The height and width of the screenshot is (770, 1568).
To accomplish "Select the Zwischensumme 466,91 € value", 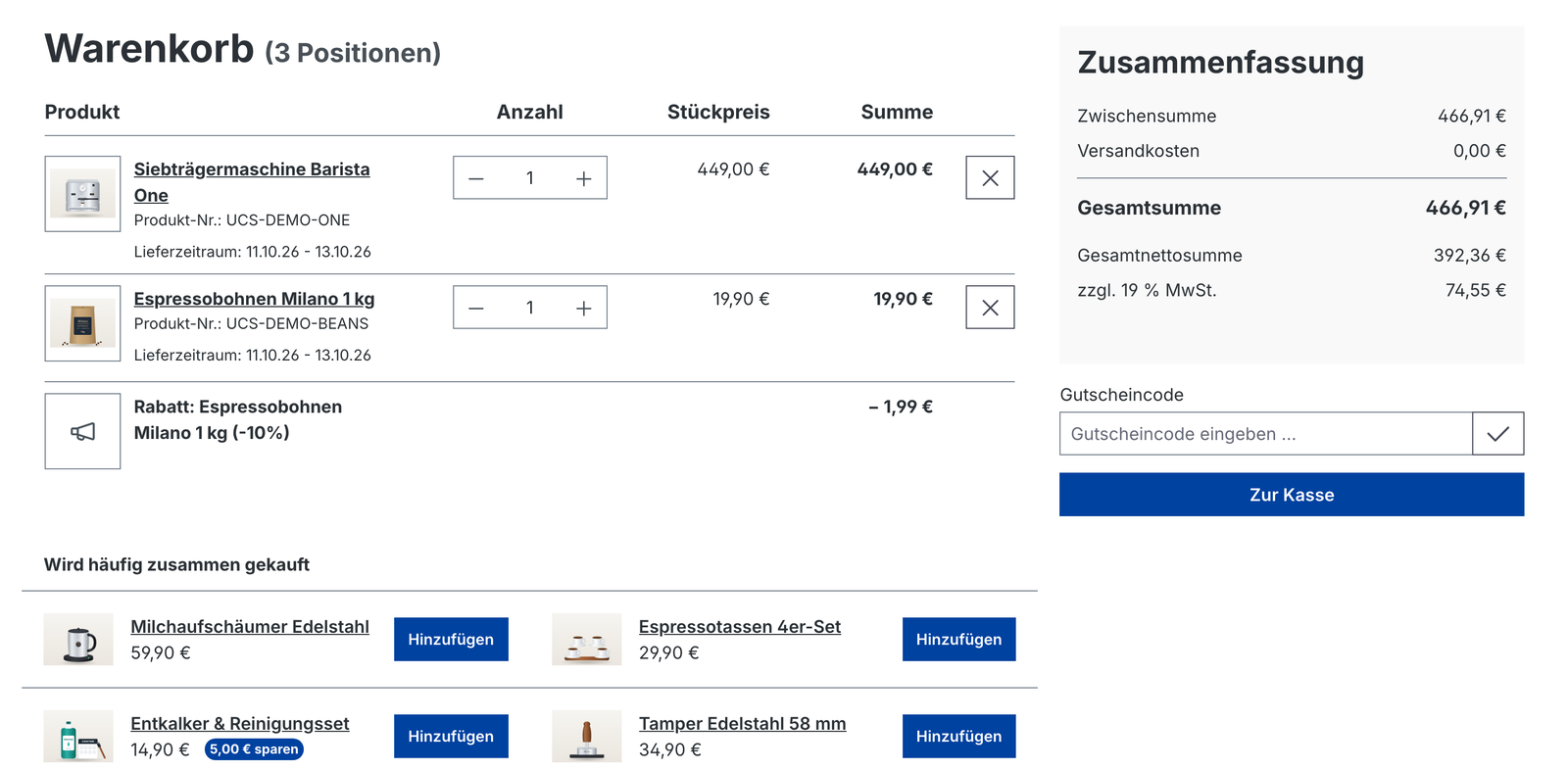I will tap(1472, 116).
